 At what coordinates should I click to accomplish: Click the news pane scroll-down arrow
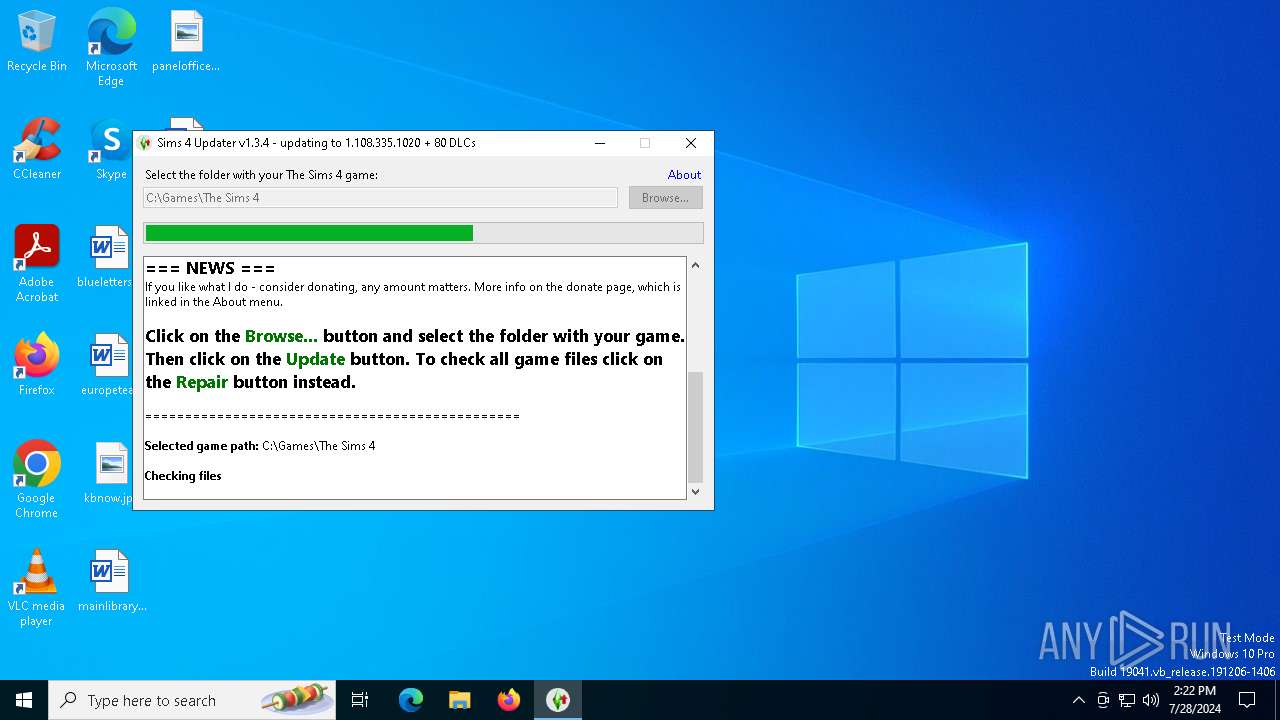point(695,491)
